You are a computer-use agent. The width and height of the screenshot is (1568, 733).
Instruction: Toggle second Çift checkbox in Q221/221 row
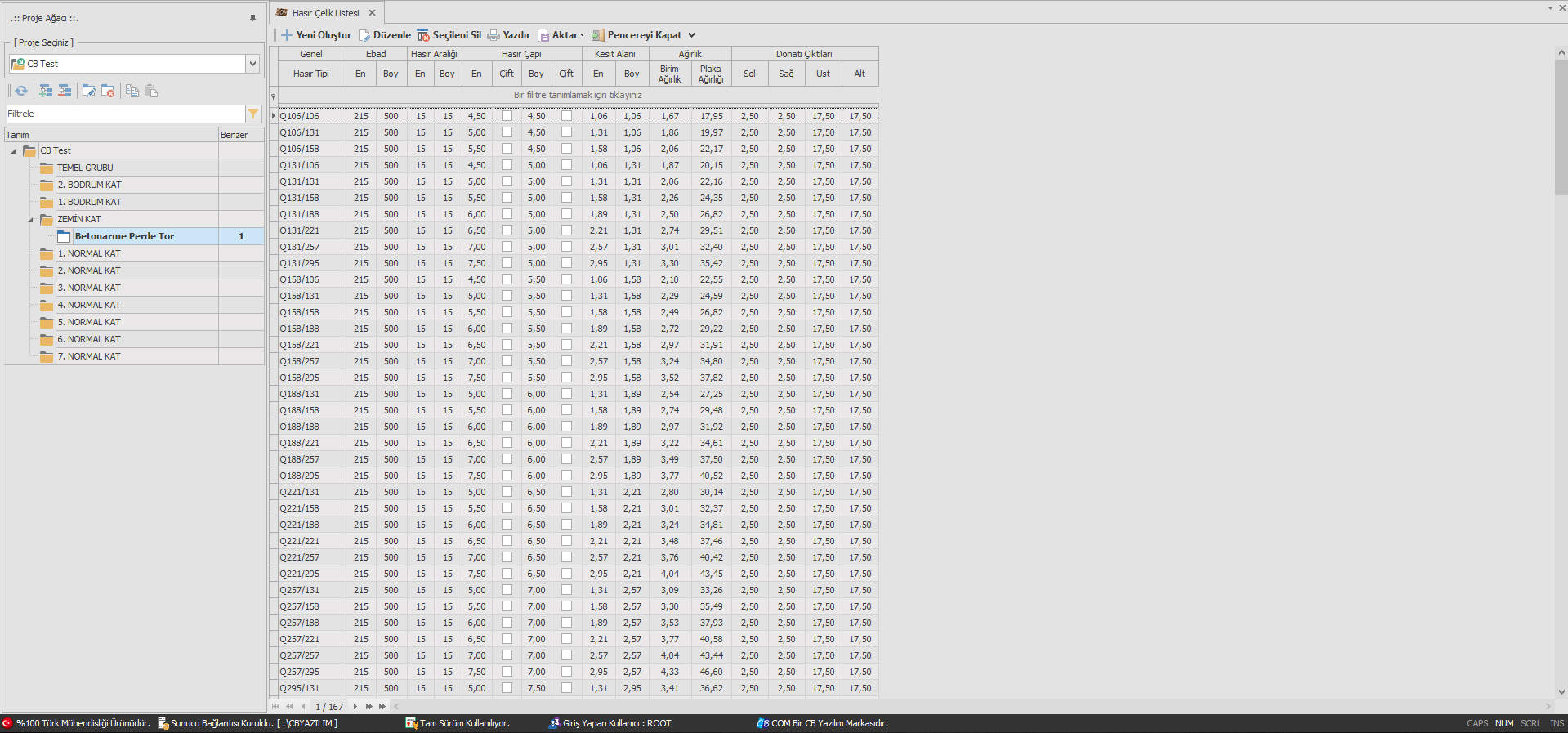(566, 541)
